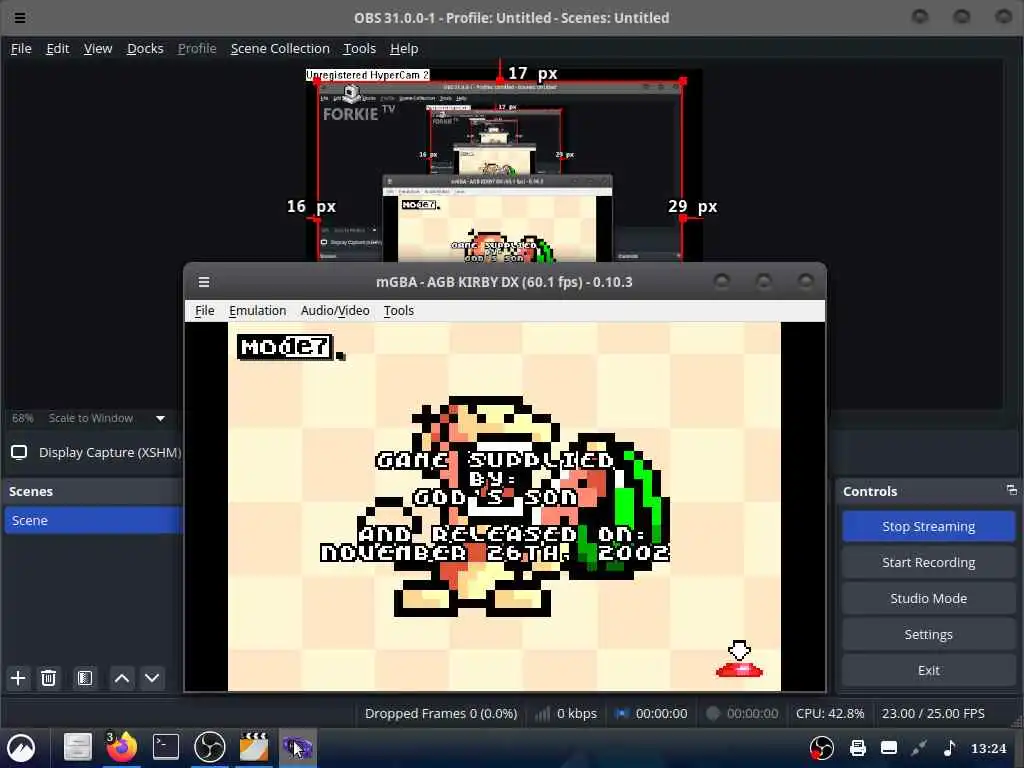
Task: Click the Start Recording button
Action: 928,562
